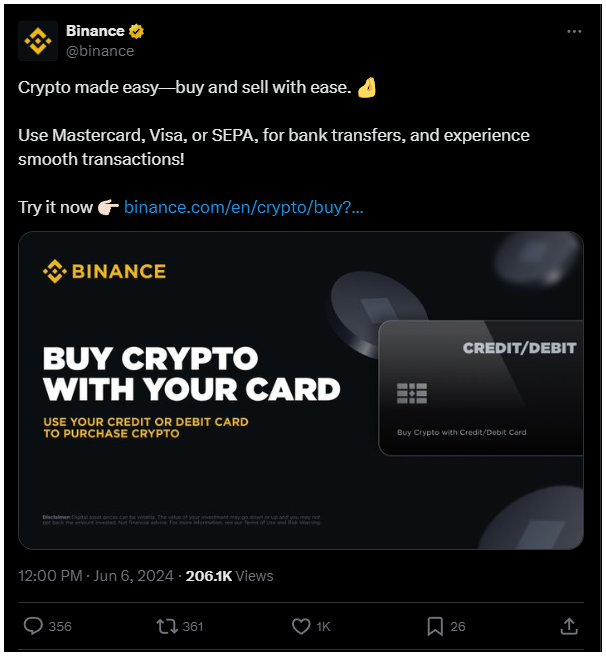This screenshot has height=656, width=606.
Task: Click the @binance handle
Action: point(99,51)
